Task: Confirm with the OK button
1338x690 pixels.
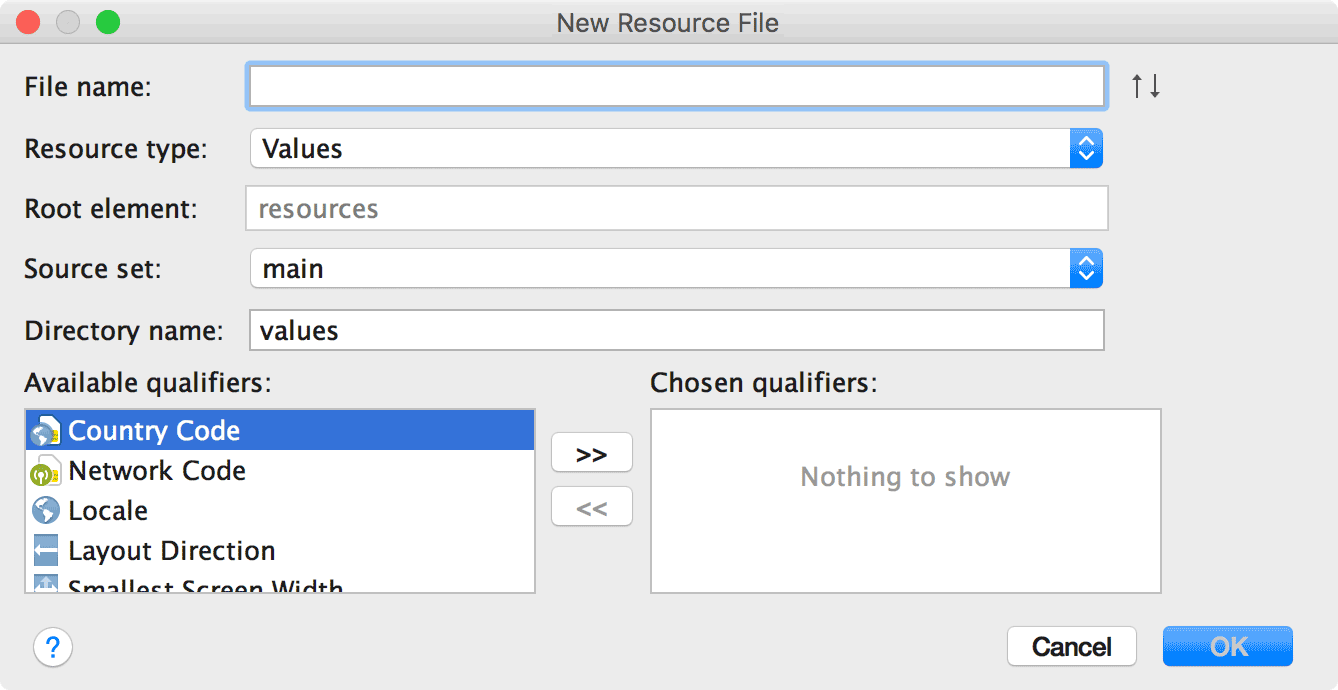Action: 1227,646
